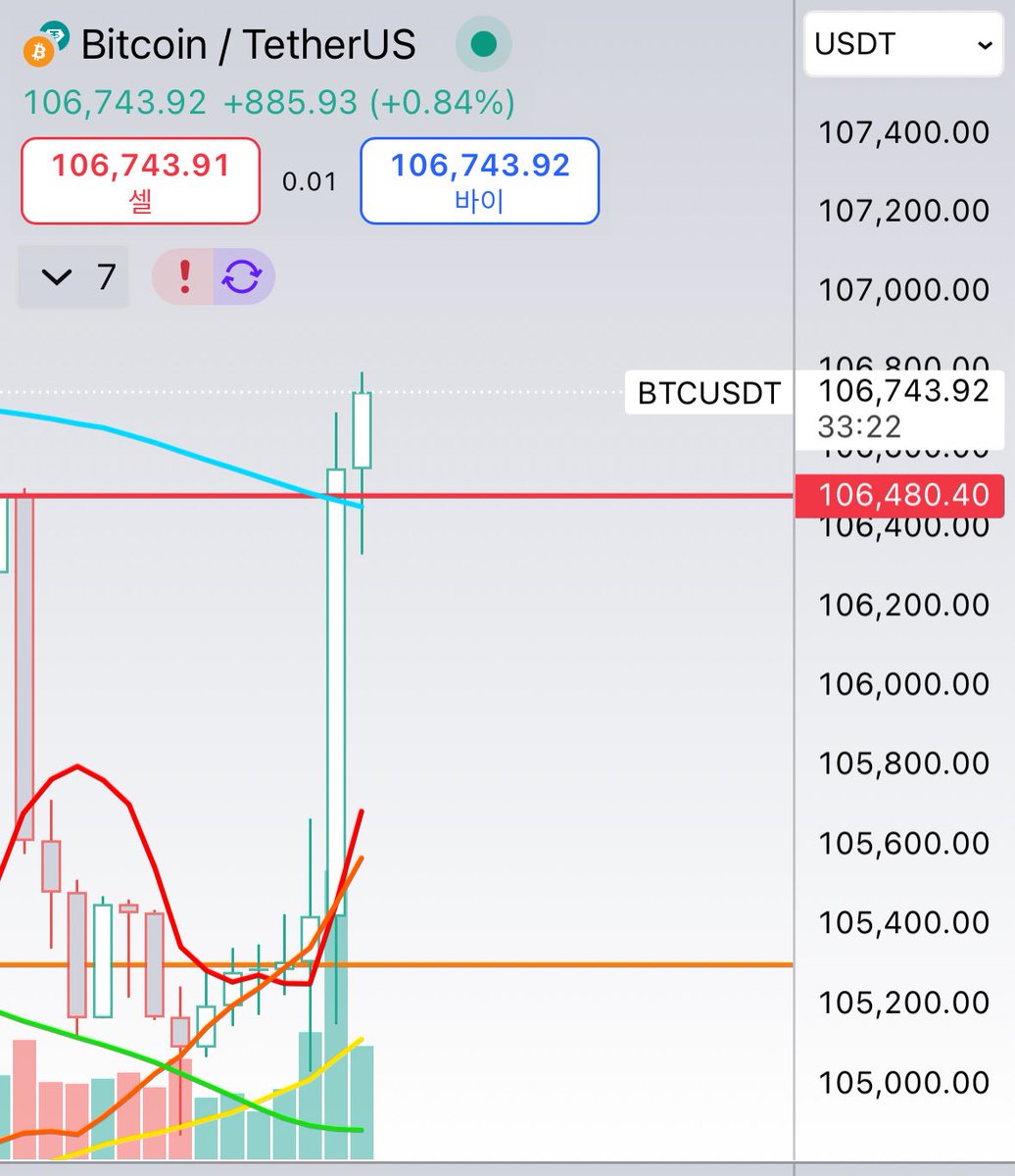
Task: Click the 0.01 spread value
Action: pyautogui.click(x=310, y=181)
